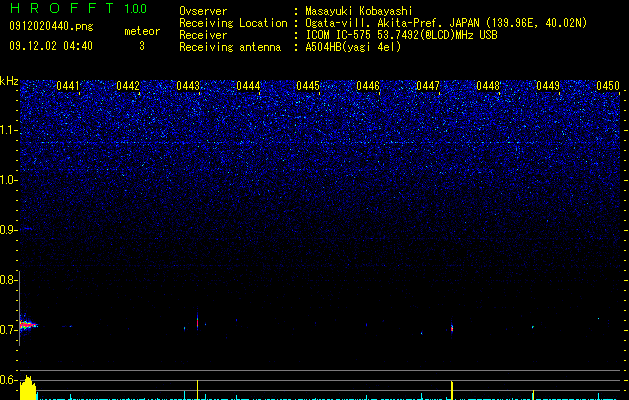Click the meteor echo near 0443
The width and height of the screenshot is (629, 400).
(197, 321)
